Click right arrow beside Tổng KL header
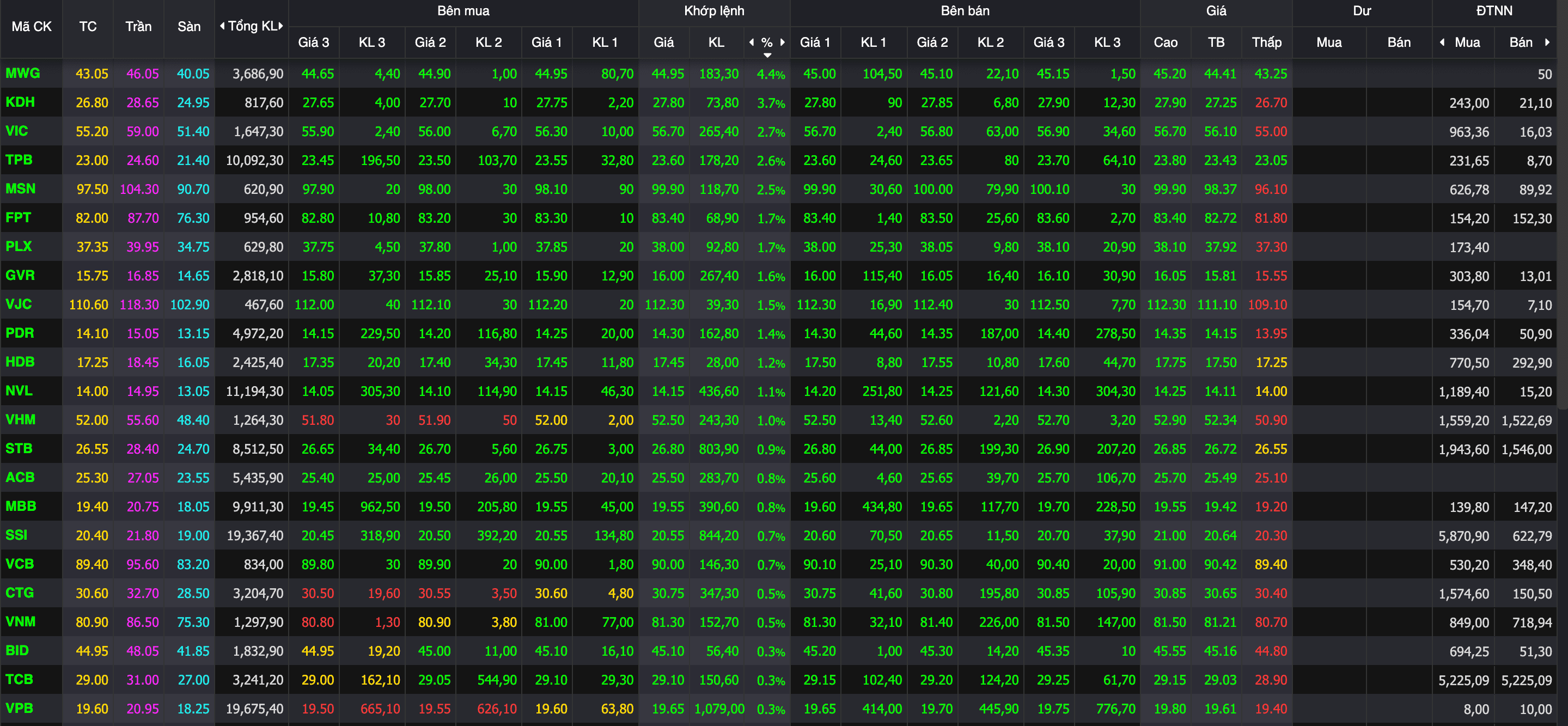 click(x=280, y=26)
